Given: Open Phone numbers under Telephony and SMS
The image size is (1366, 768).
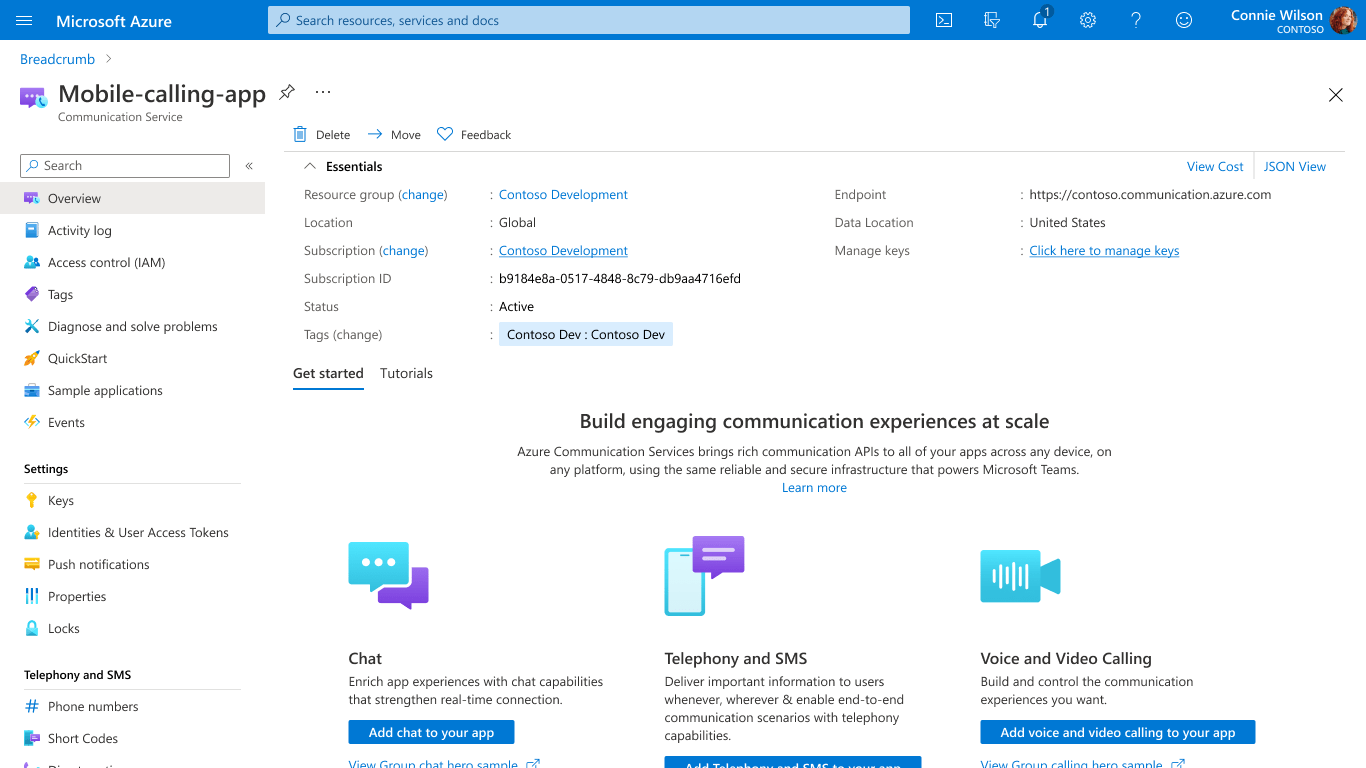Looking at the screenshot, I should tap(94, 706).
